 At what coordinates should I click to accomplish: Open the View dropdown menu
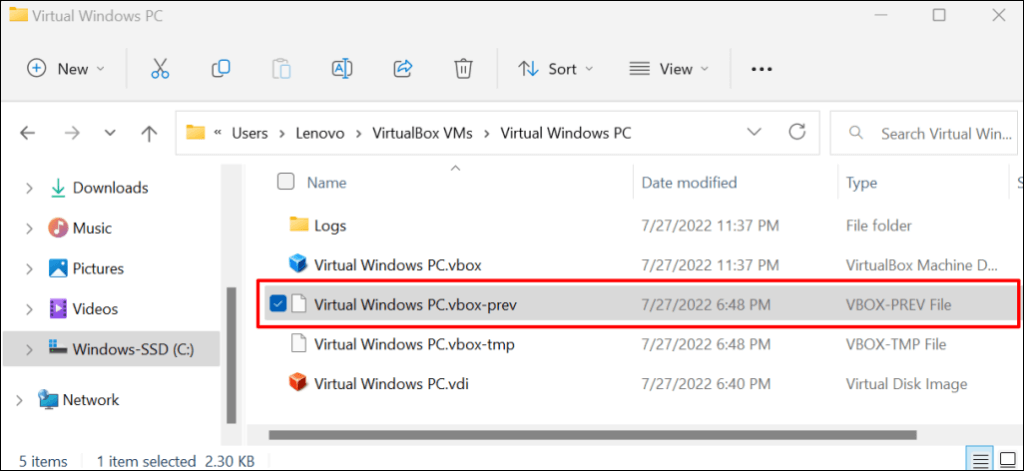(x=668, y=69)
